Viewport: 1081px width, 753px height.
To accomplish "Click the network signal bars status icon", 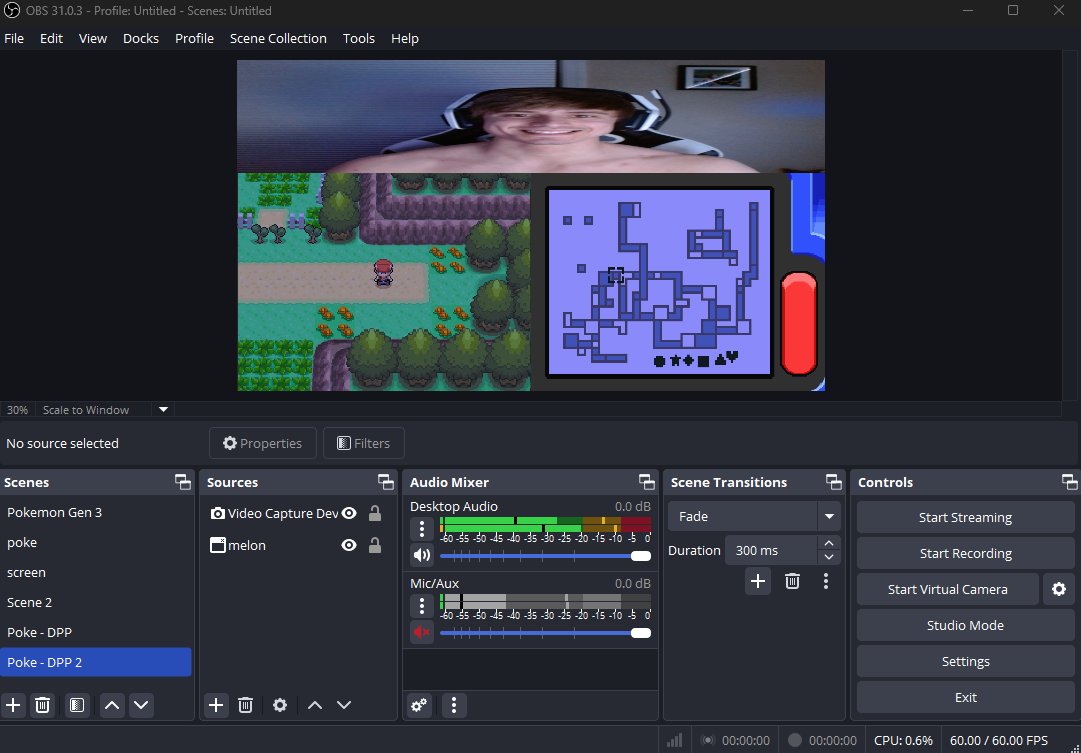I will 674,741.
